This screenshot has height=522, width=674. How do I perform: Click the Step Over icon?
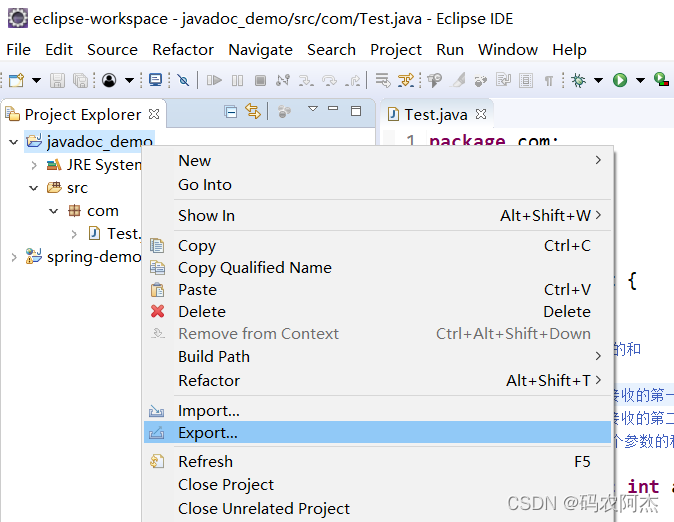pyautogui.click(x=329, y=80)
